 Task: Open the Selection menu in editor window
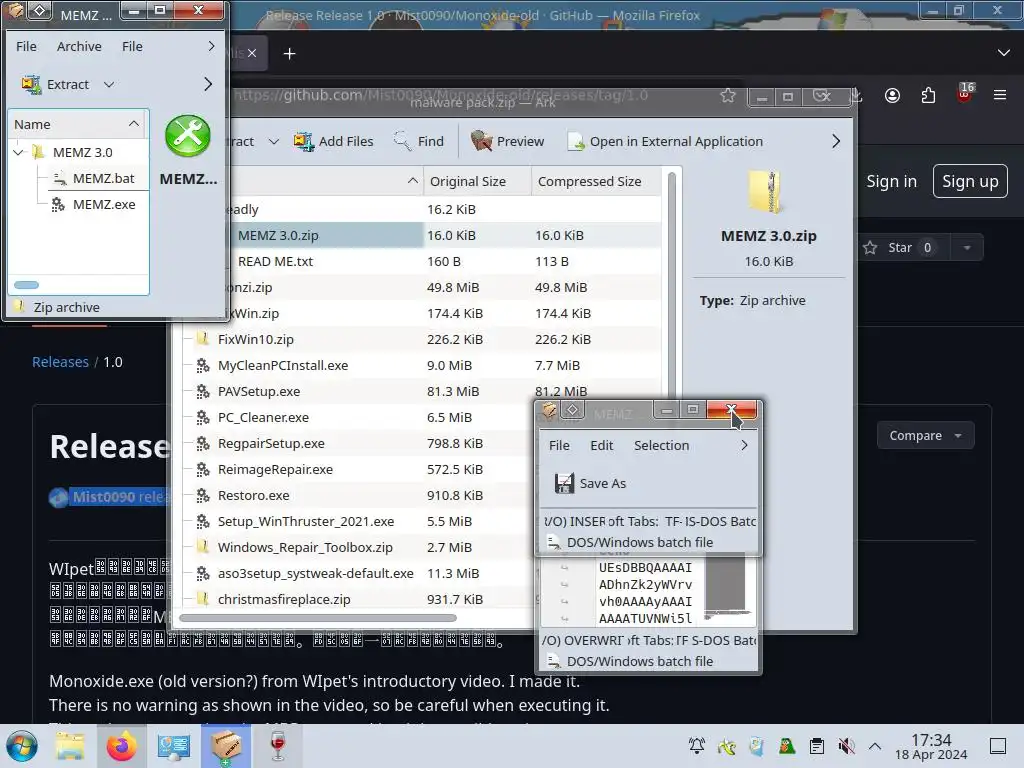click(661, 445)
